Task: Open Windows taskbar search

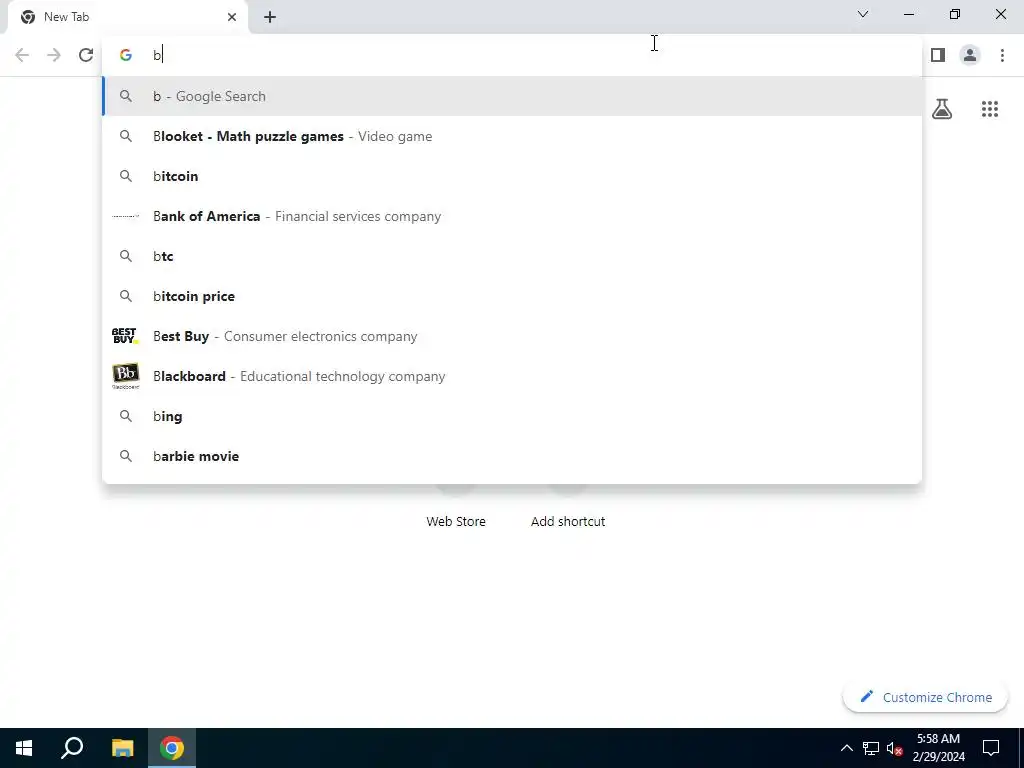Action: click(72, 748)
